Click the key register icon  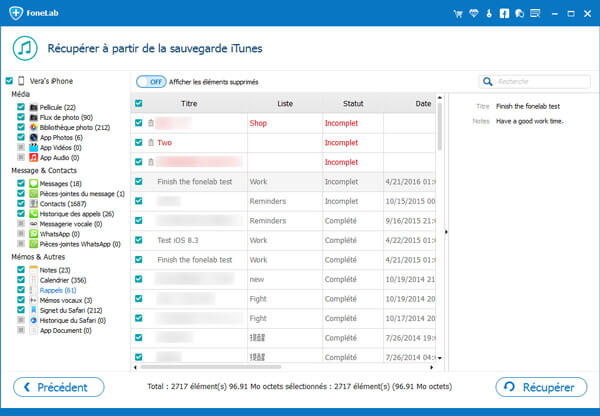pos(489,13)
